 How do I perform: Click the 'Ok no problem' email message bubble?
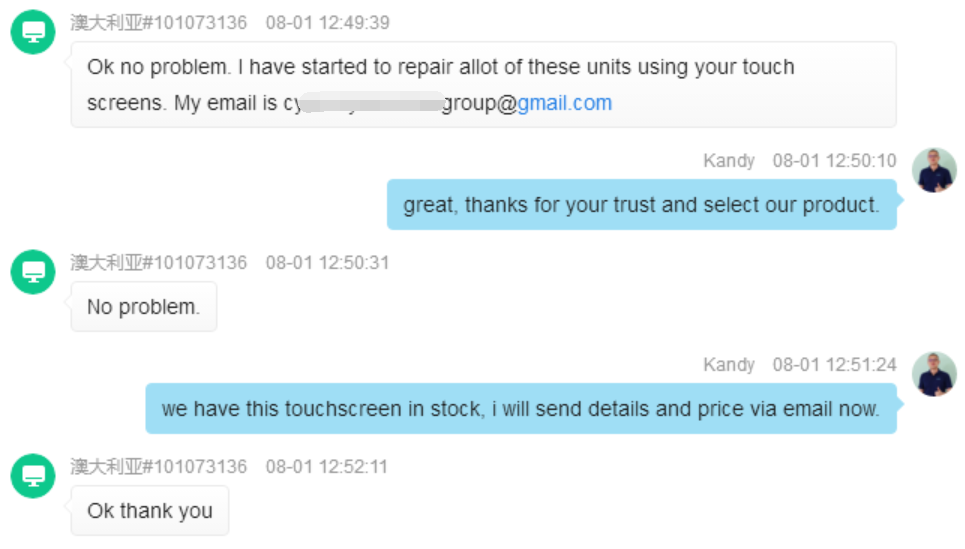[483, 84]
